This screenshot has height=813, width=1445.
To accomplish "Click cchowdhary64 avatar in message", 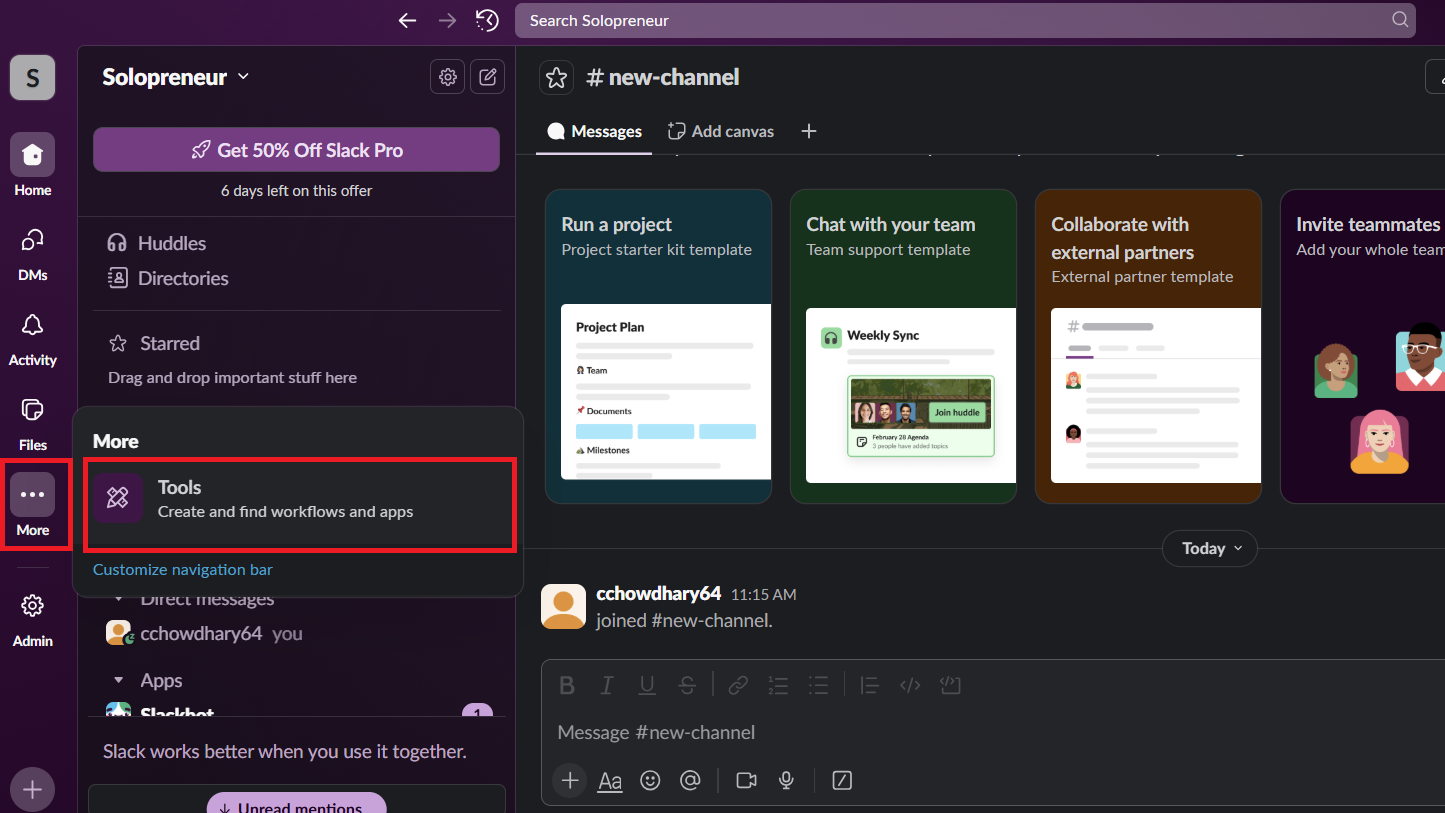I will (x=563, y=606).
